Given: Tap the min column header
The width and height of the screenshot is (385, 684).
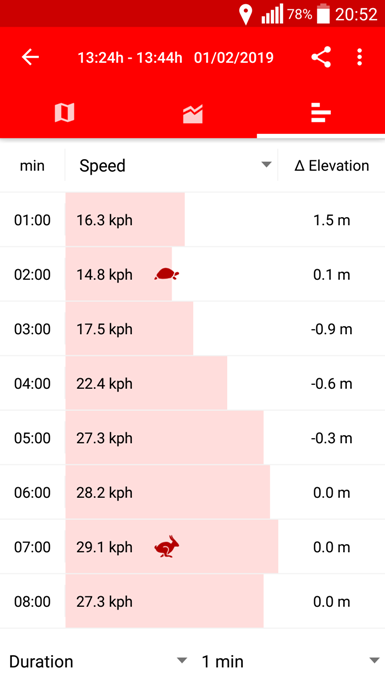Looking at the screenshot, I should click(x=32, y=166).
